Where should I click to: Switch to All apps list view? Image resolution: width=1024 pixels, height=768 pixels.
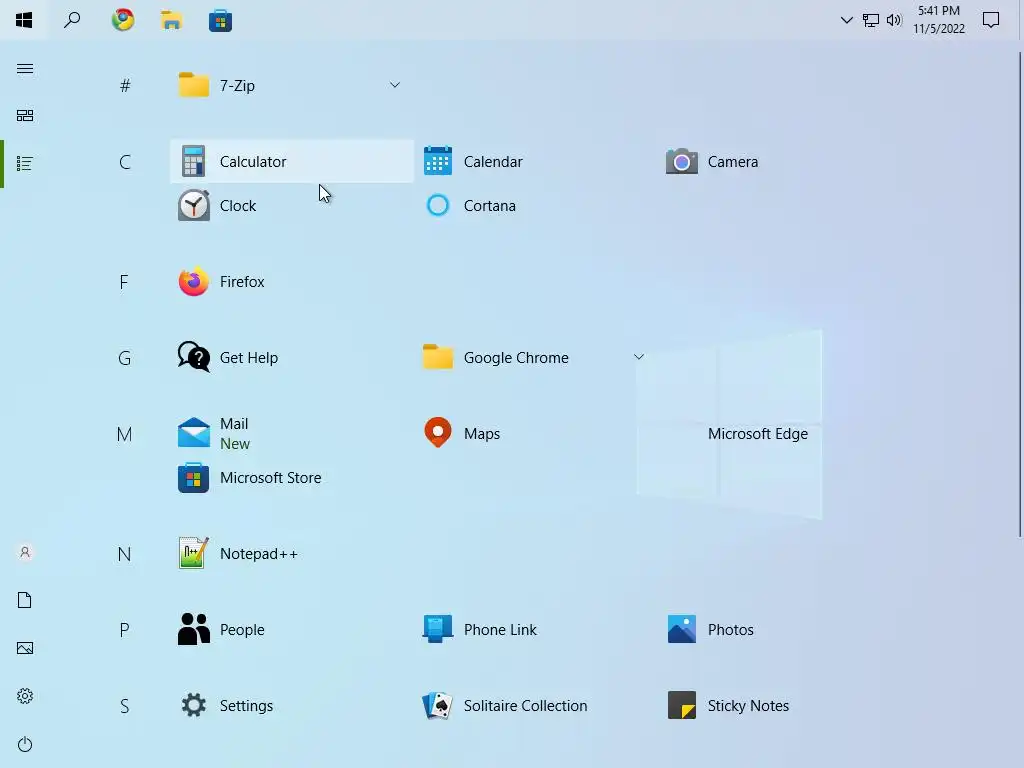click(x=25, y=163)
